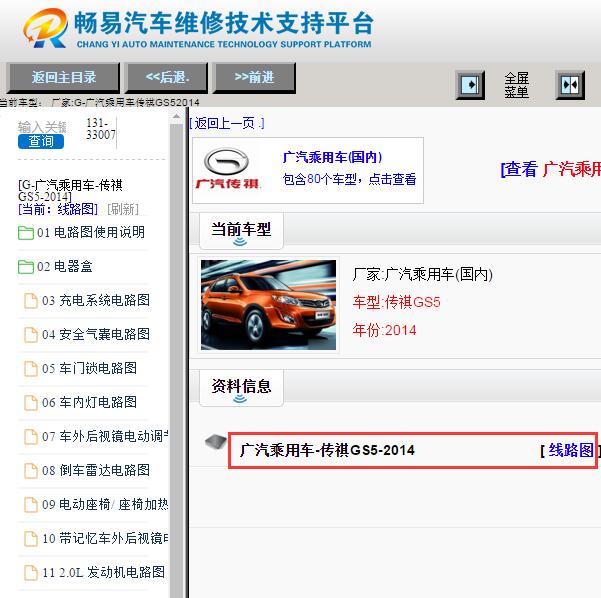Click the 广汽传祺 brand logo
The height and width of the screenshot is (598, 601).
pyautogui.click(x=227, y=169)
